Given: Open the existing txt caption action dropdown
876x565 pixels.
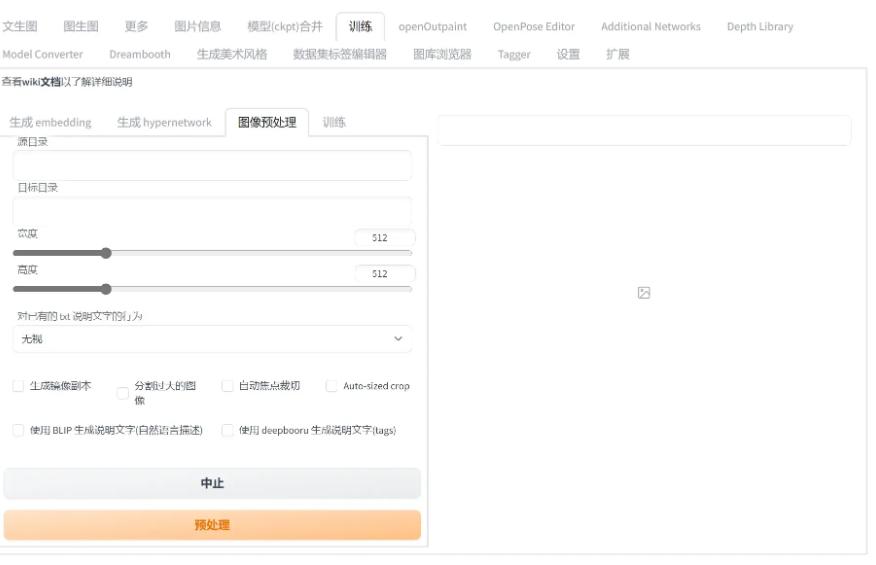Looking at the screenshot, I should (212, 339).
